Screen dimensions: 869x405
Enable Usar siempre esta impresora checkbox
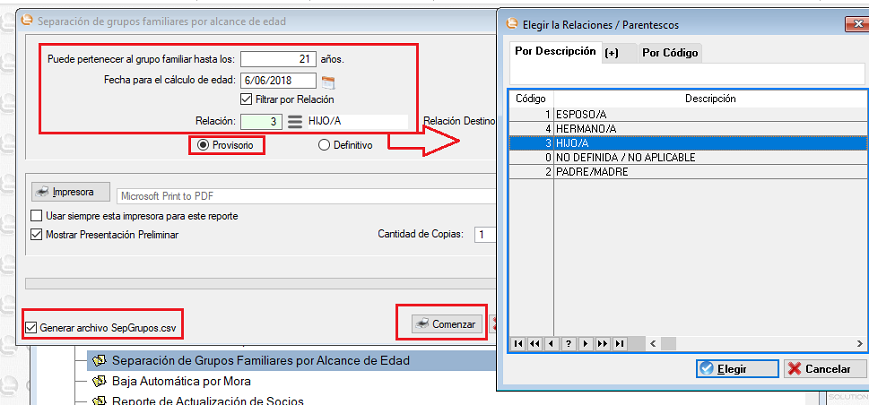pyautogui.click(x=37, y=216)
